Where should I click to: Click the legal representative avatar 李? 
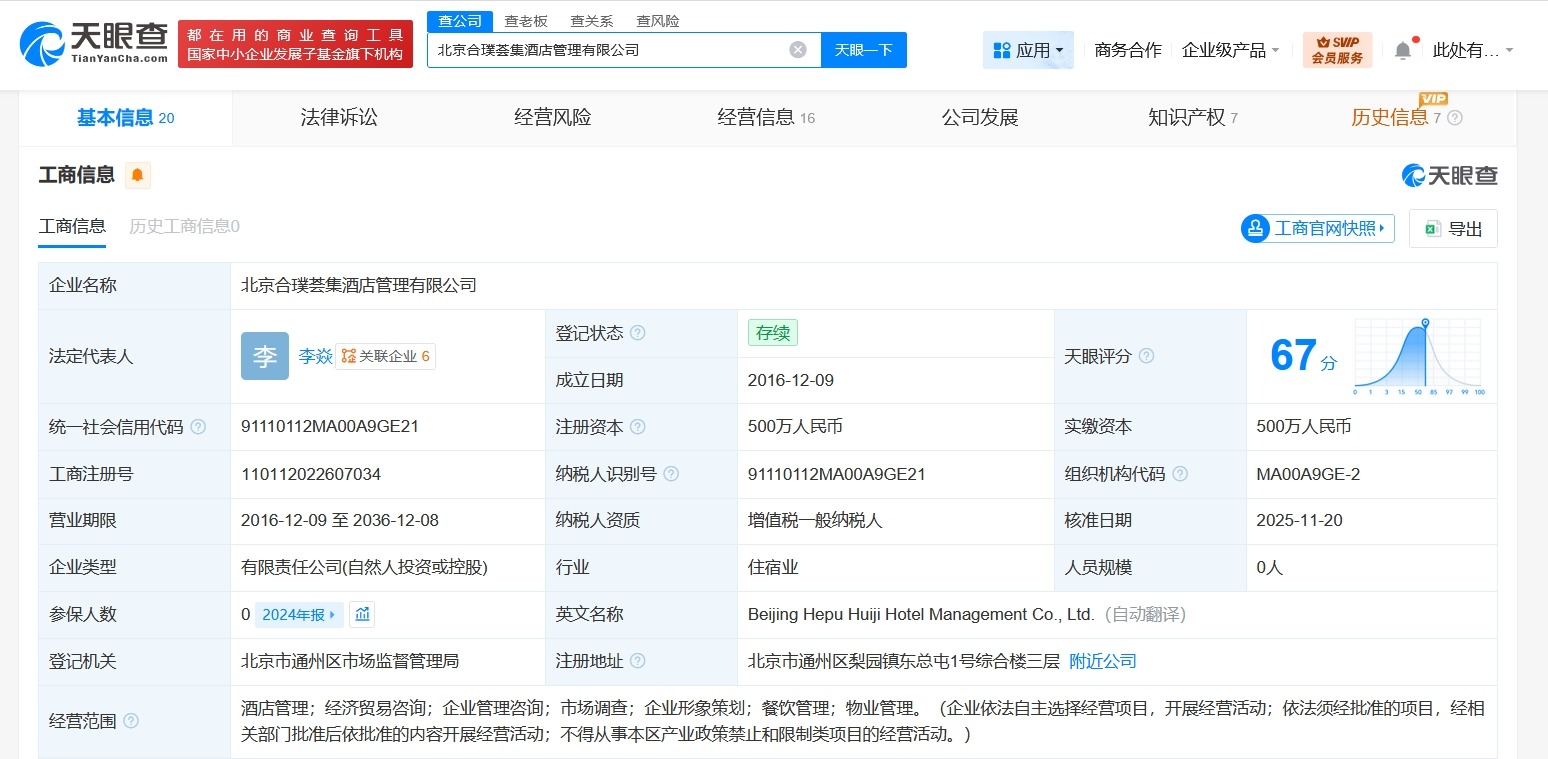tap(264, 356)
